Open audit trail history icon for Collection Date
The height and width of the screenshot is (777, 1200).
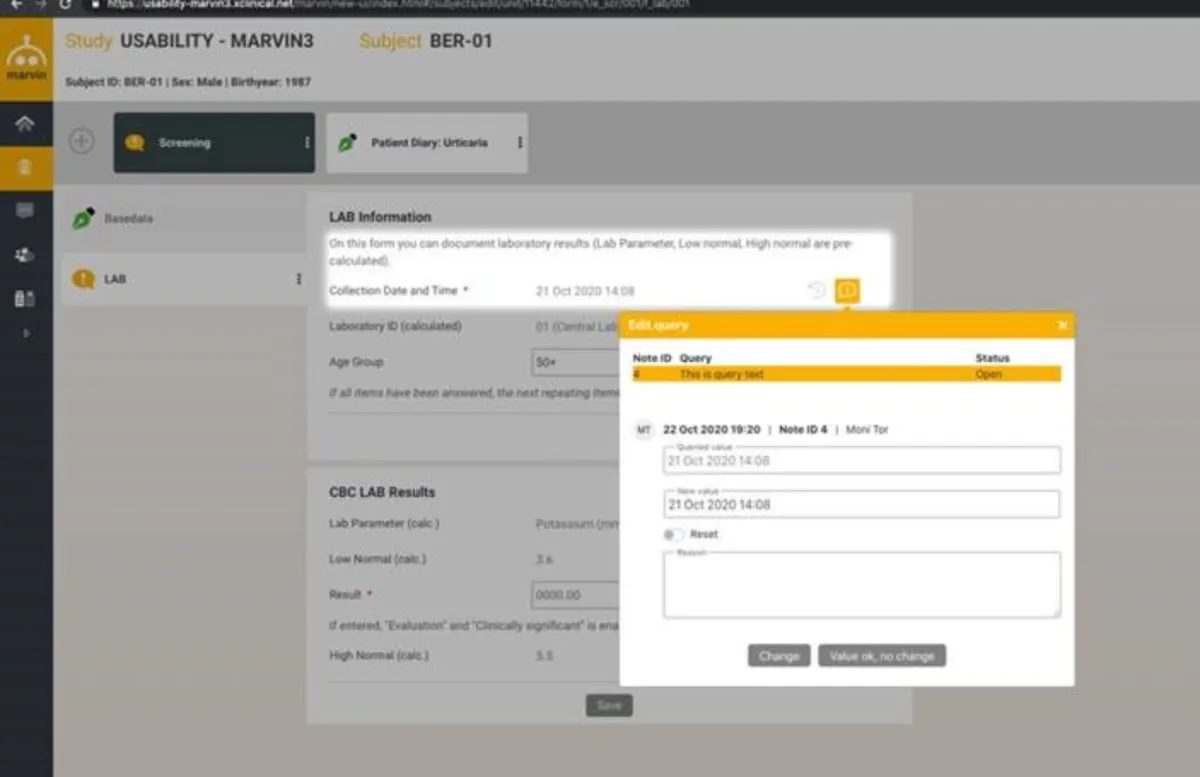click(816, 291)
